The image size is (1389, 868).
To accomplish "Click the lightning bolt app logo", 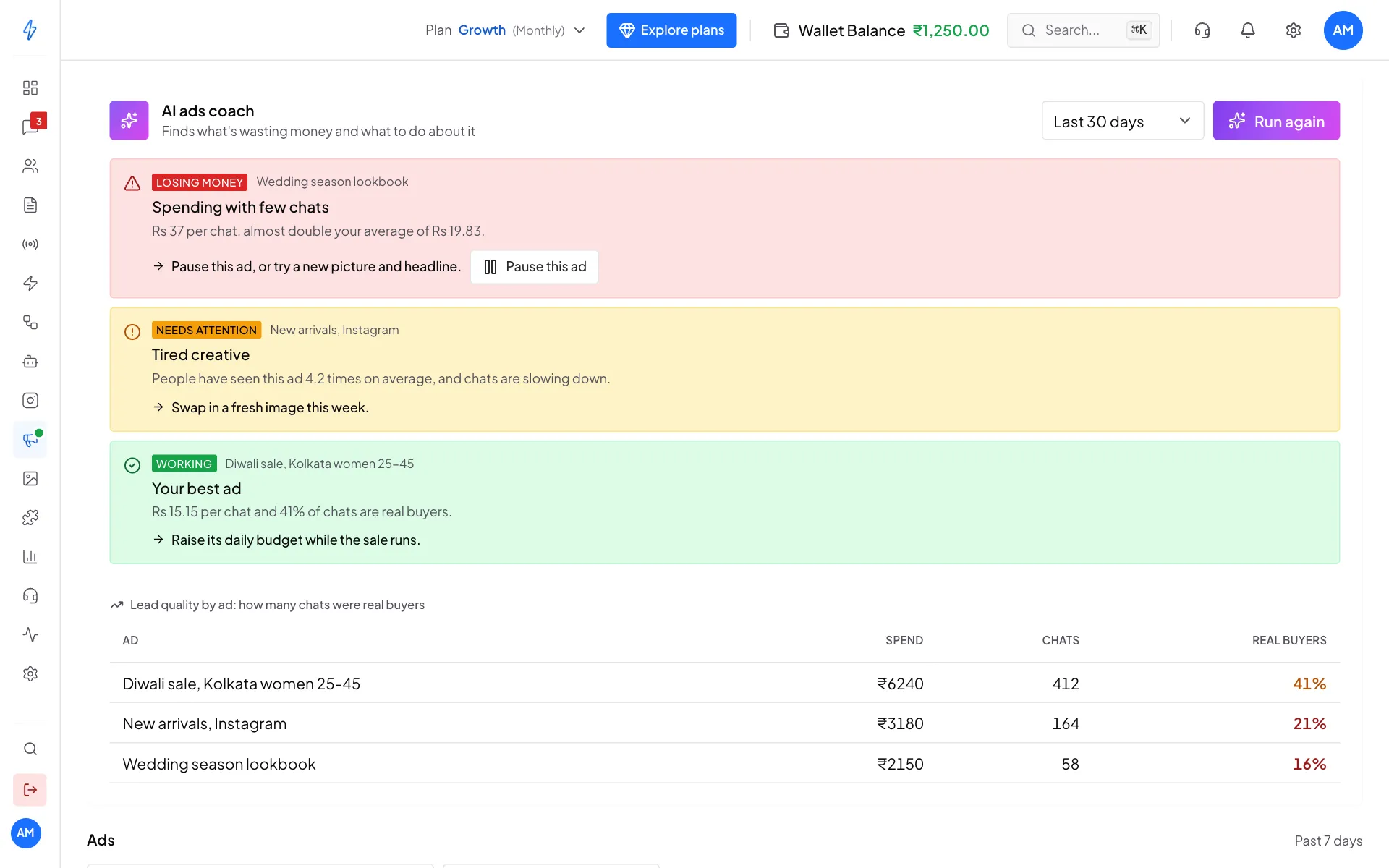I will pyautogui.click(x=30, y=30).
